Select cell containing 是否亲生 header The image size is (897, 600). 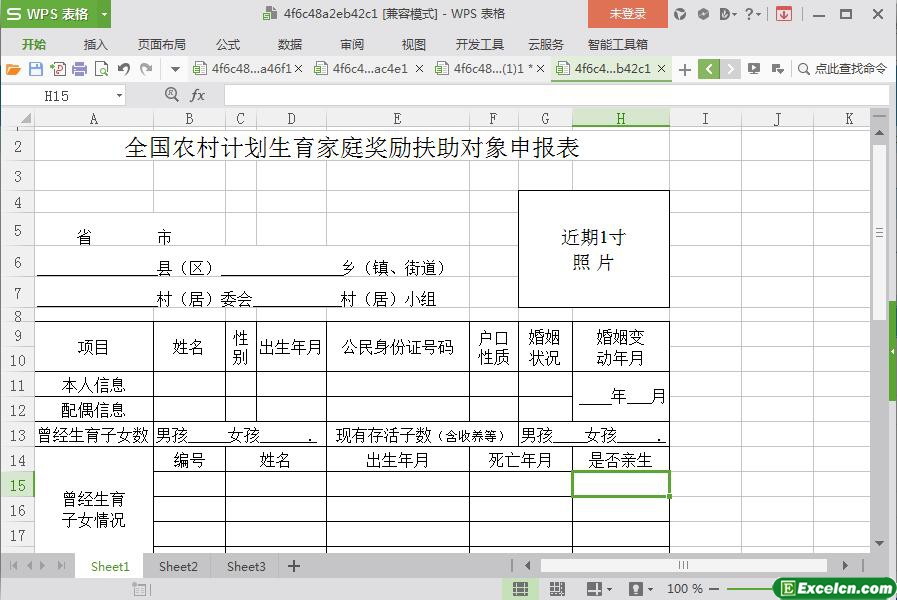(x=620, y=460)
